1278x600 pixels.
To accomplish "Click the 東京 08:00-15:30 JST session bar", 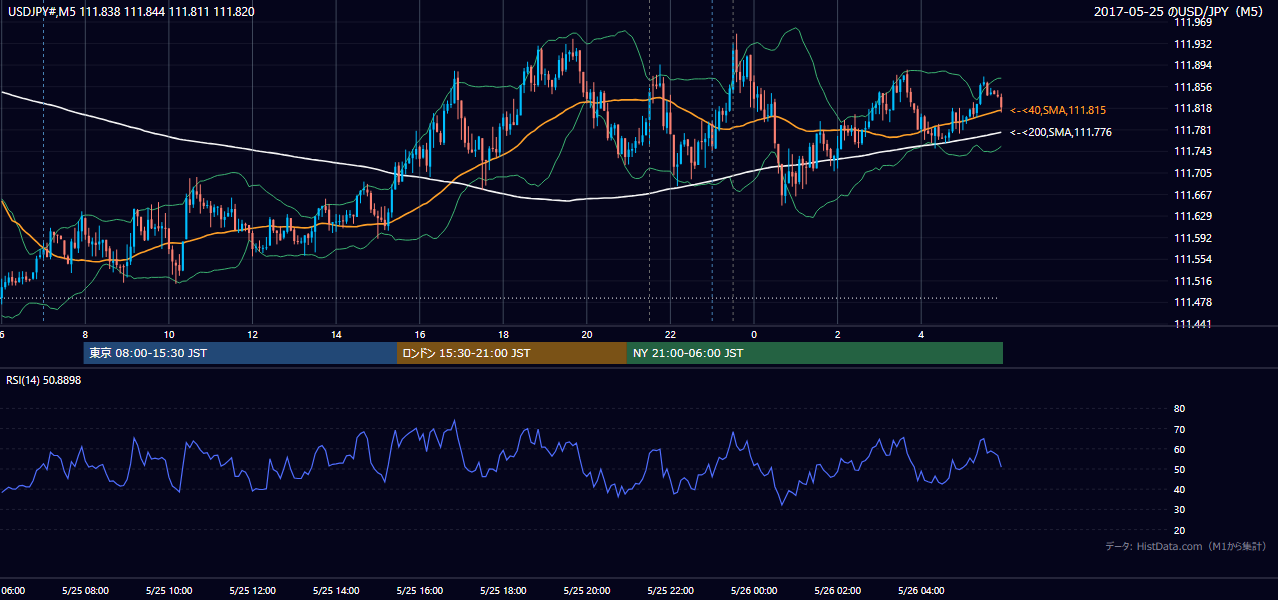I will [241, 353].
